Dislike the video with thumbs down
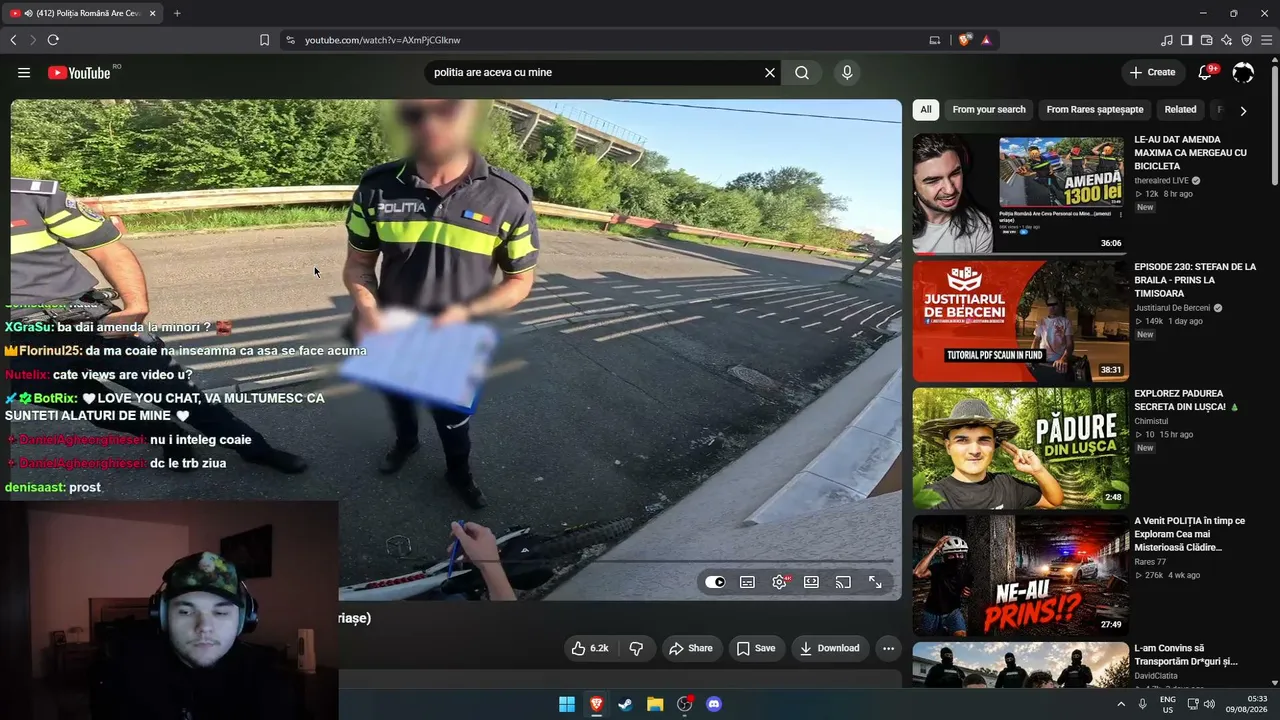The height and width of the screenshot is (720, 1280). coord(636,648)
